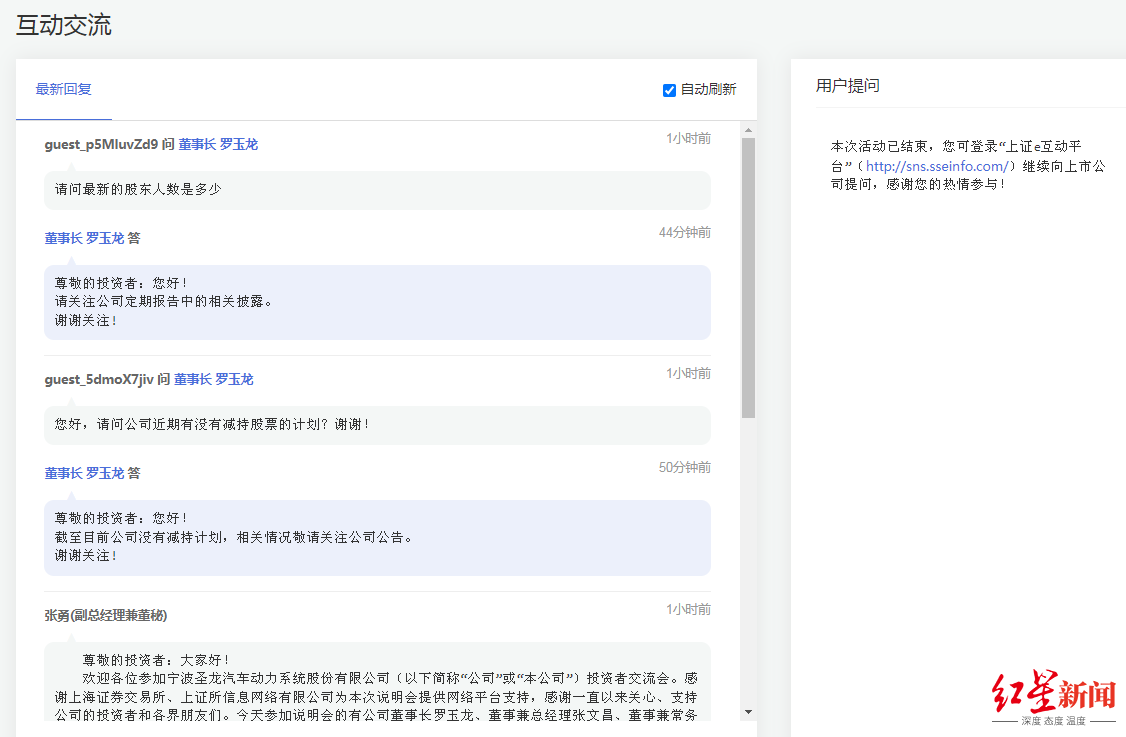Click the scrollbar up arrow
The width and height of the screenshot is (1126, 737).
[748, 129]
